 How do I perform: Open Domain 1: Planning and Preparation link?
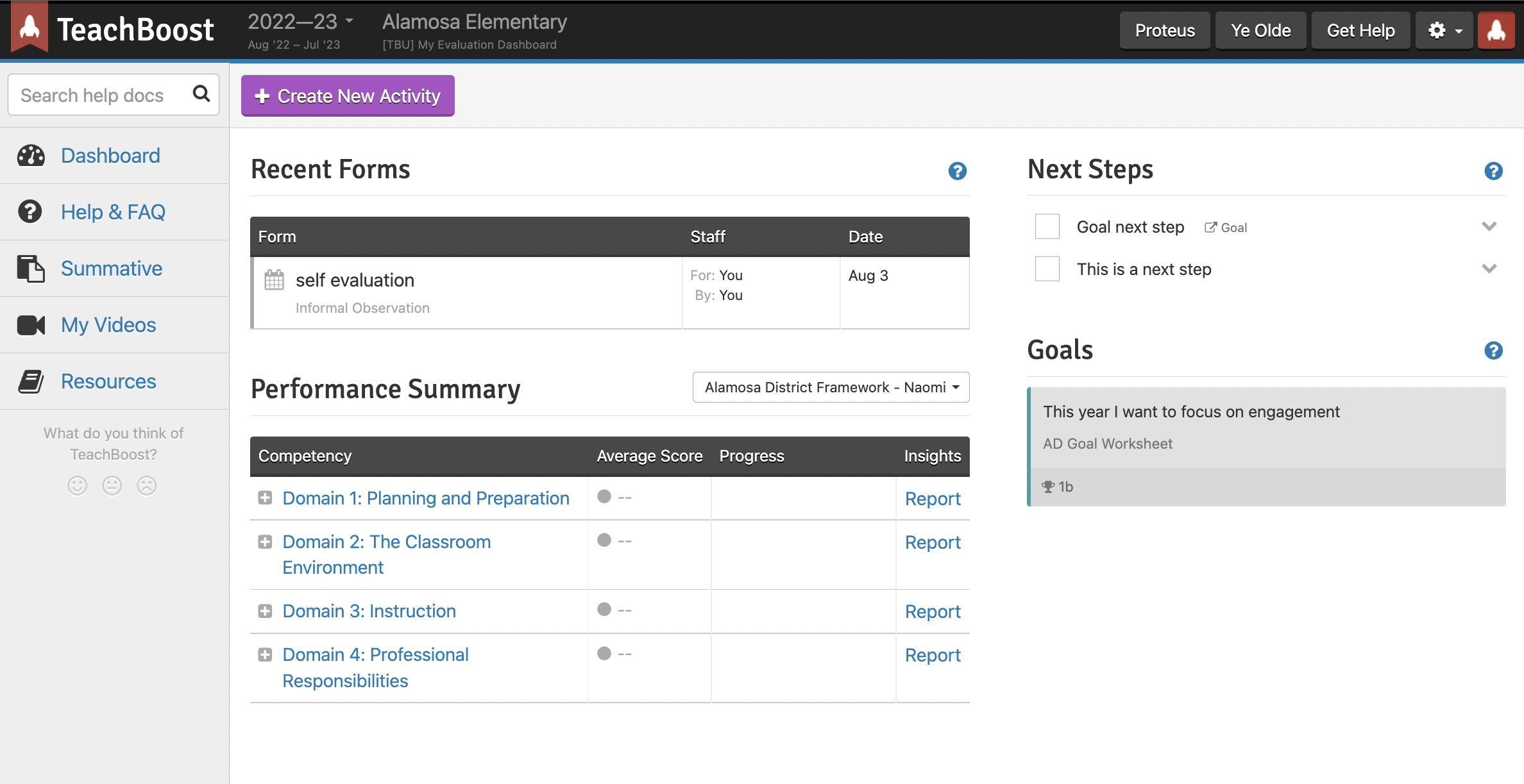click(426, 498)
